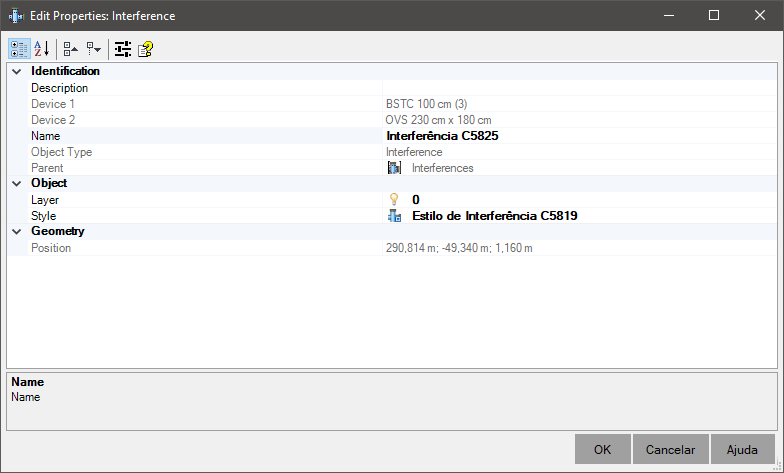Click the empty Description value field
The height and width of the screenshot is (473, 784).
(580, 88)
